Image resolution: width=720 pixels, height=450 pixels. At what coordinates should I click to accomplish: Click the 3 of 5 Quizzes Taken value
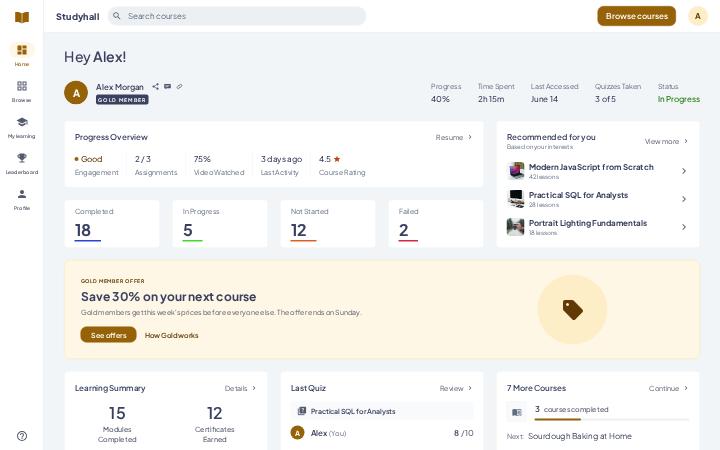point(605,99)
